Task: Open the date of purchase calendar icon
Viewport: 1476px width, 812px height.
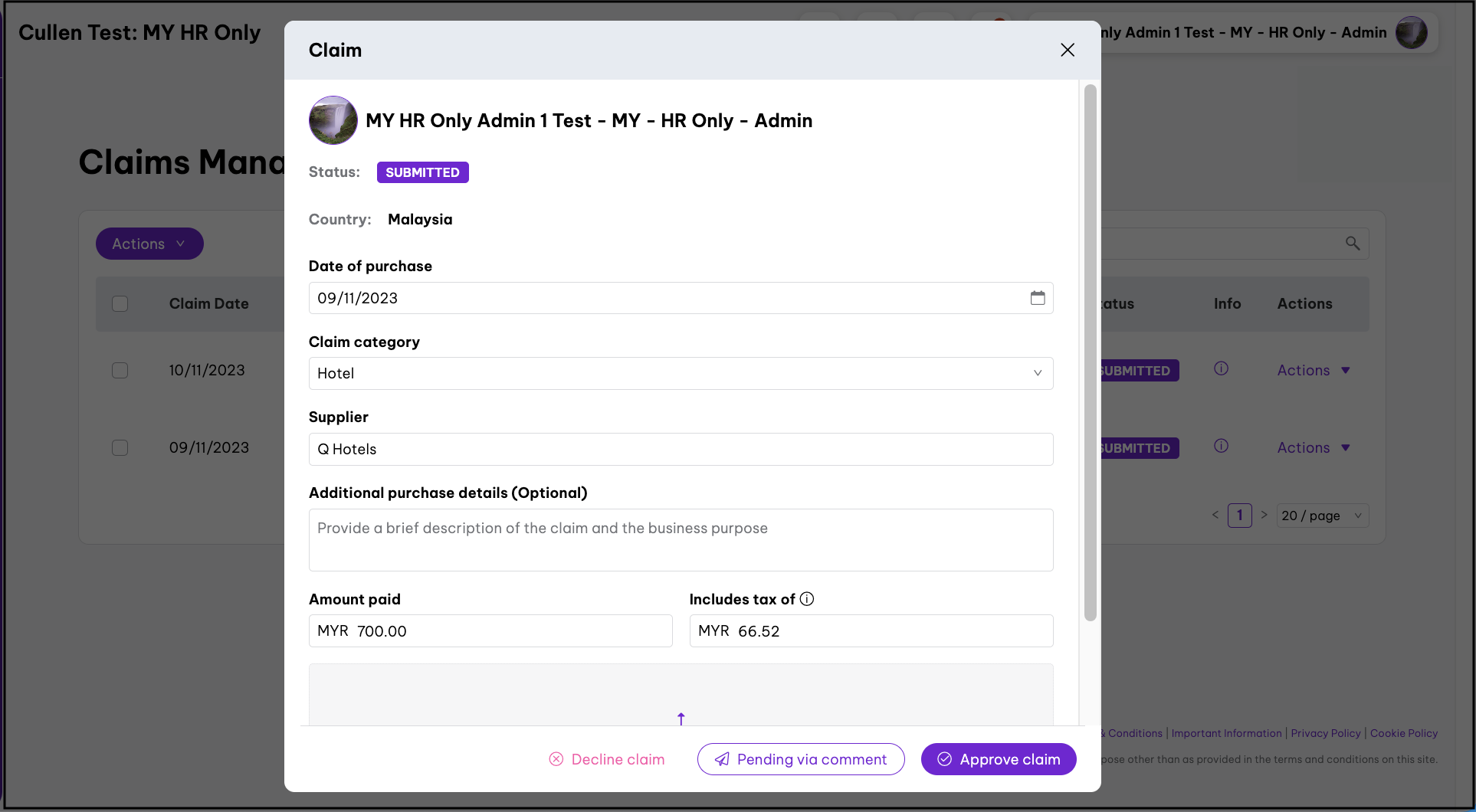Action: pos(1038,298)
